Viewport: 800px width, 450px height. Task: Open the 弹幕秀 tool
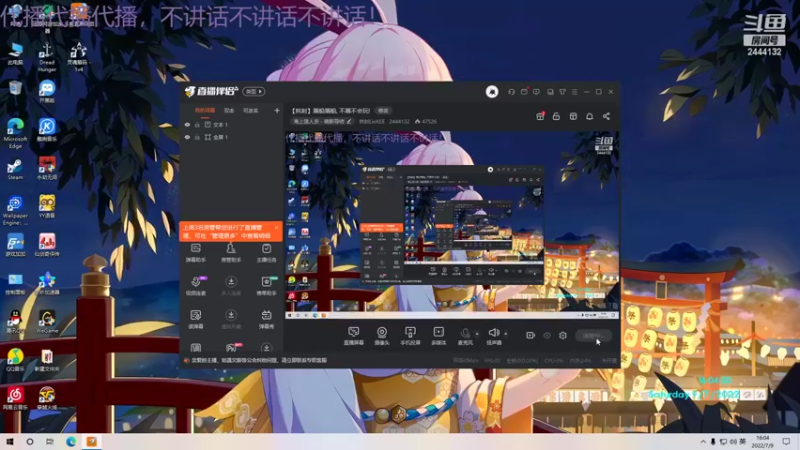pyautogui.click(x=266, y=319)
